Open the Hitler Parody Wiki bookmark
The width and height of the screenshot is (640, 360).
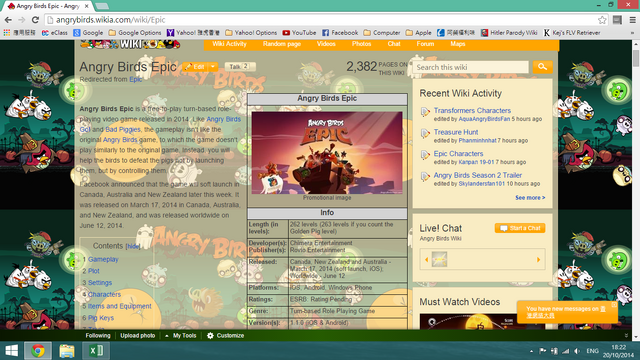509,33
